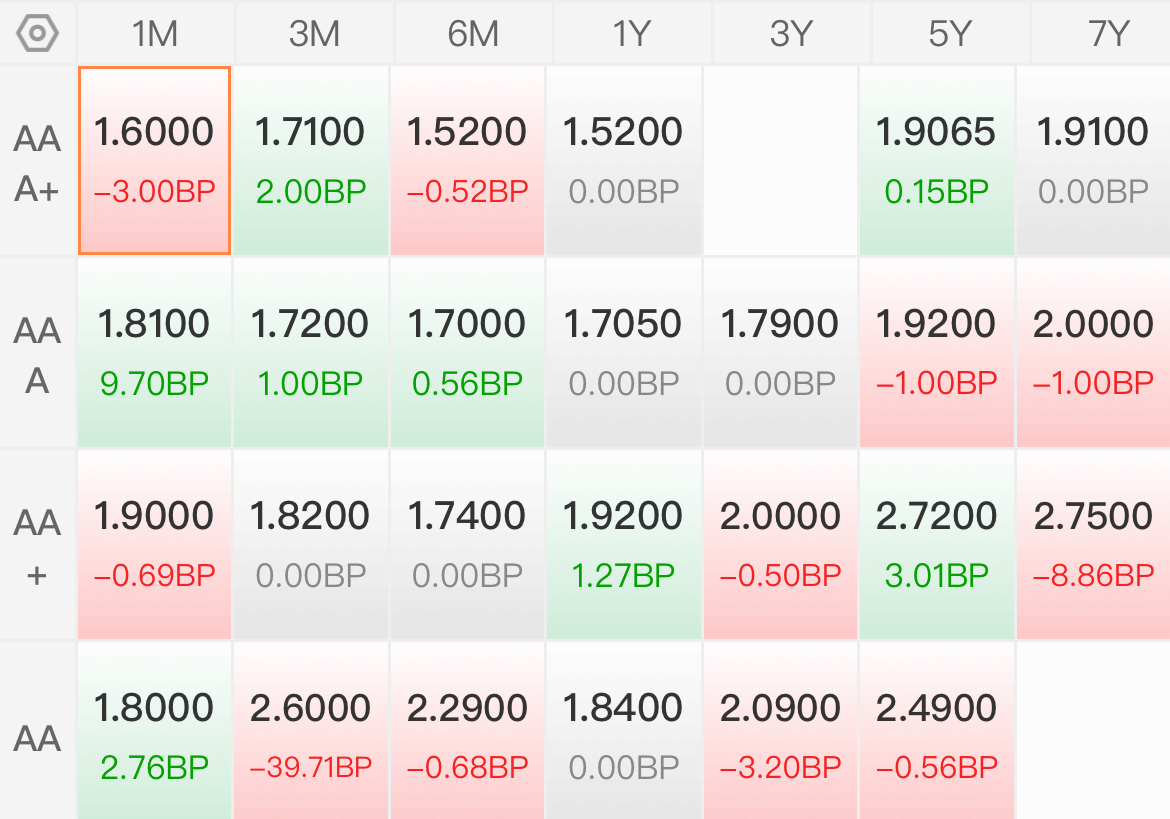Open the highlighted AAA+ 1M cell 1.6000

point(155,160)
